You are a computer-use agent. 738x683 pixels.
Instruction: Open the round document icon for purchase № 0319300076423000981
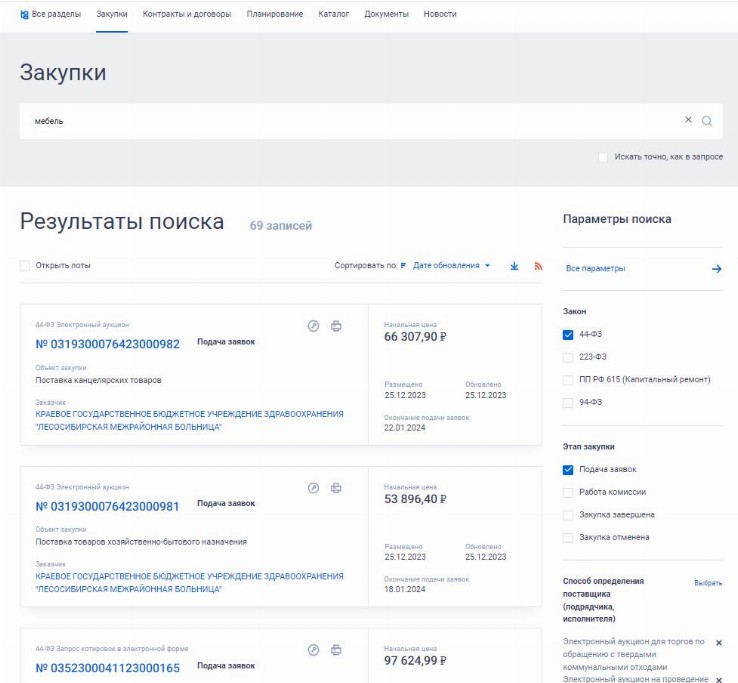[313, 488]
